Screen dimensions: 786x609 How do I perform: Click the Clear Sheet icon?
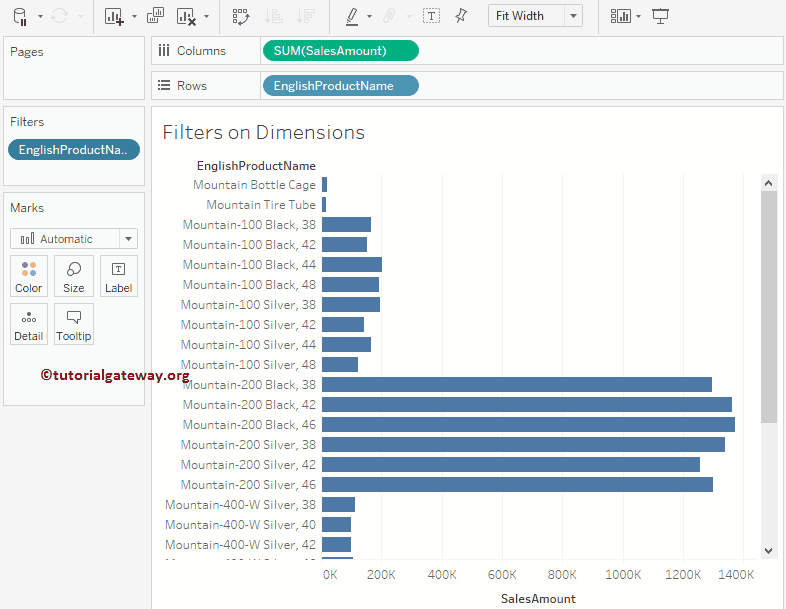tap(186, 16)
